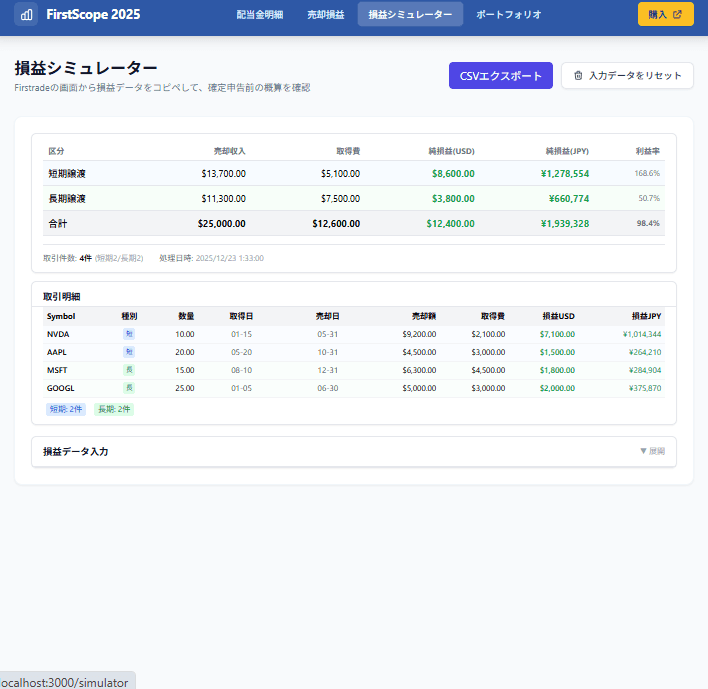708x689 pixels.
Task: Open the 配当金明細 tab
Action: (259, 15)
